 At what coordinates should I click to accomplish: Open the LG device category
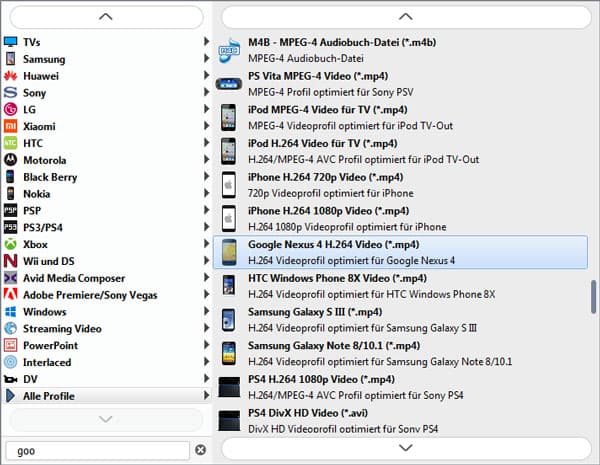point(107,109)
